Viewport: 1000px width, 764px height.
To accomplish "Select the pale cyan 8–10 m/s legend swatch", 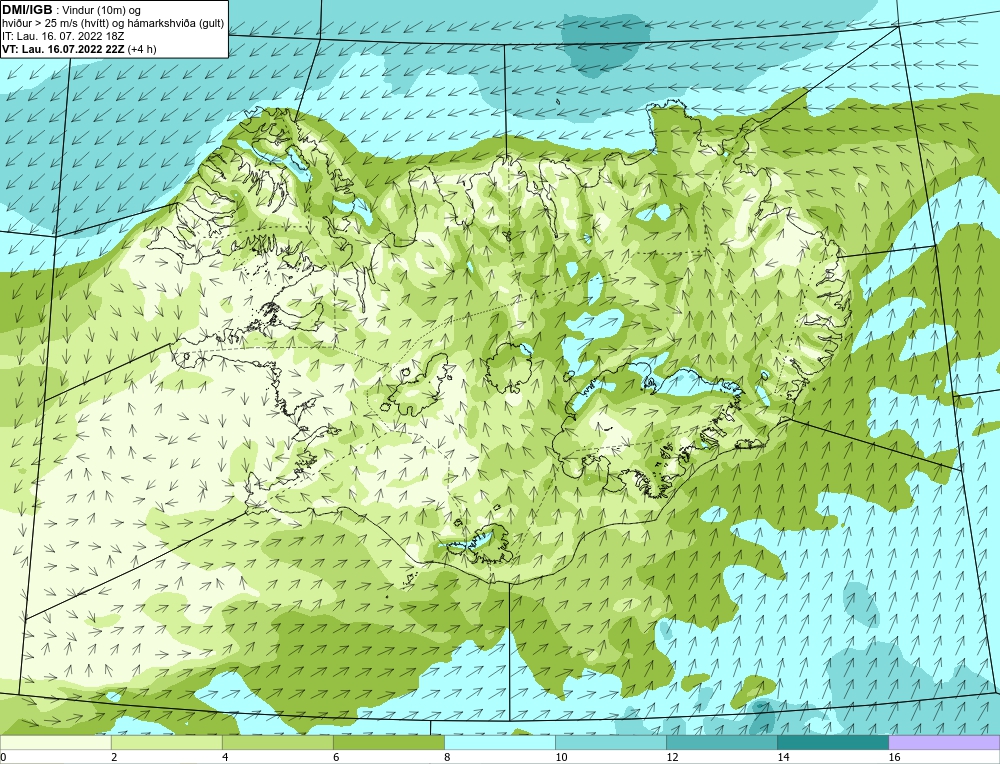I will (500, 742).
